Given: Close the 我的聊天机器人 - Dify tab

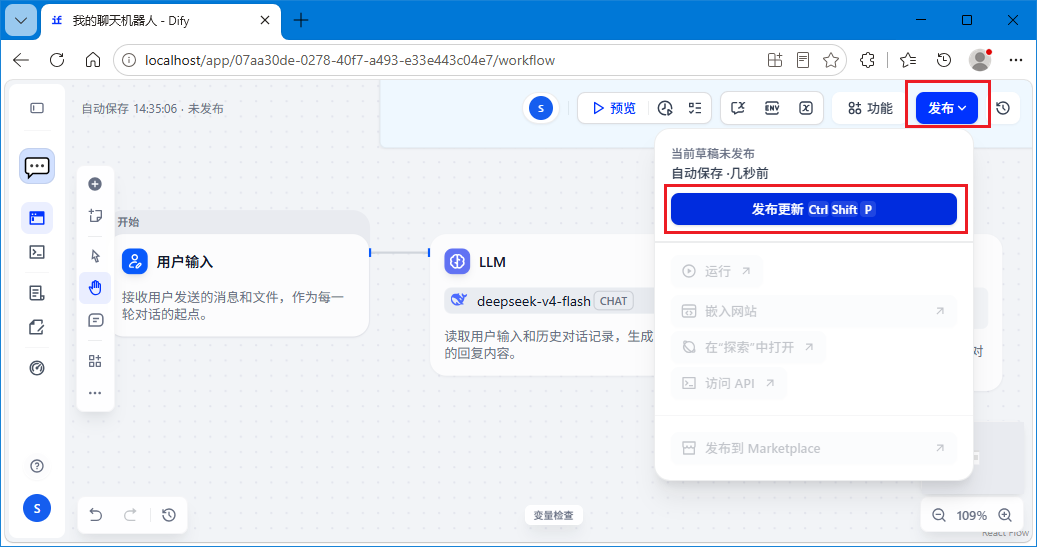Looking at the screenshot, I should tap(265, 21).
